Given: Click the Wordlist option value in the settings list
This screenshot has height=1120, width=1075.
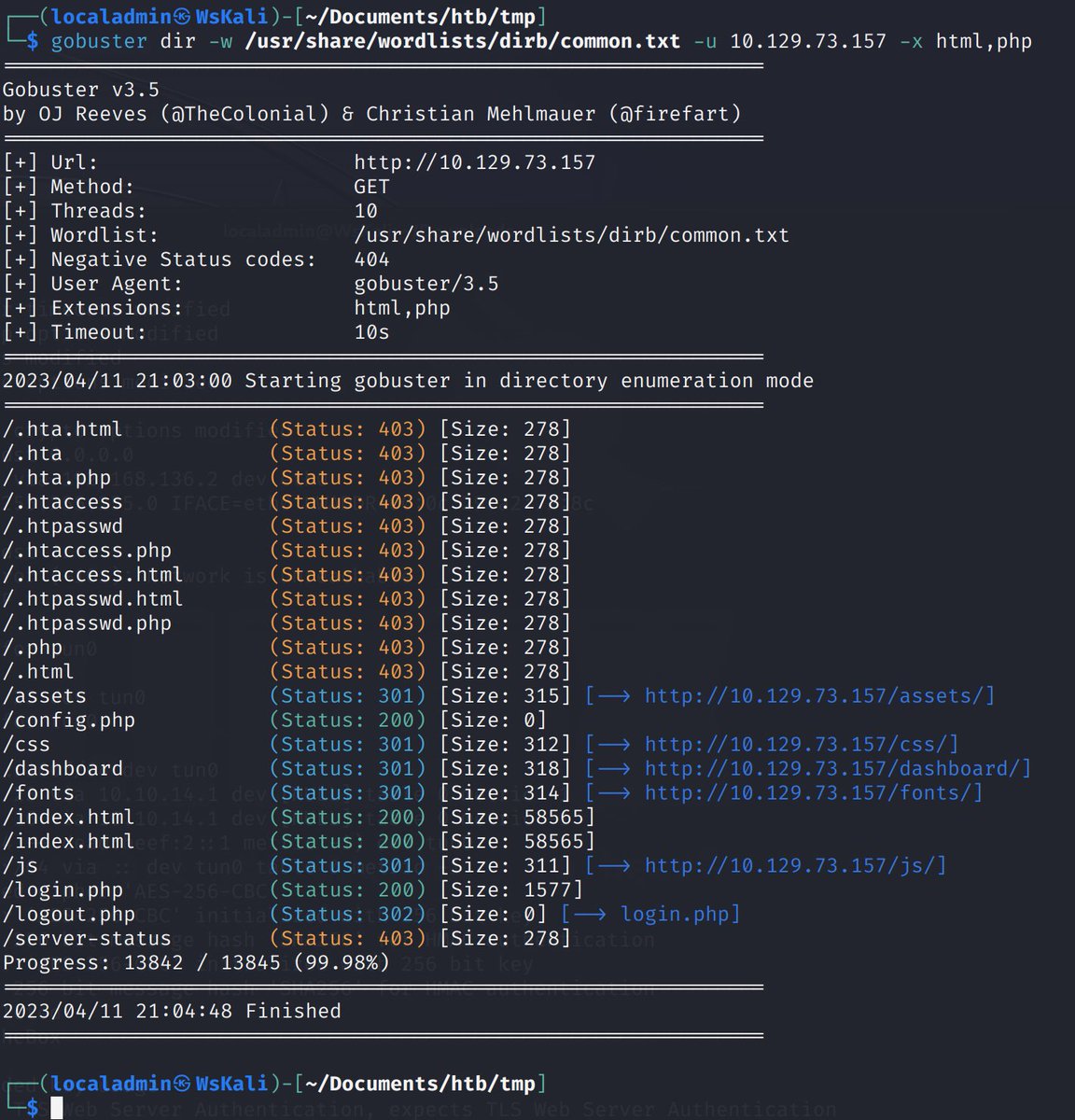Looking at the screenshot, I should pyautogui.click(x=572, y=235).
